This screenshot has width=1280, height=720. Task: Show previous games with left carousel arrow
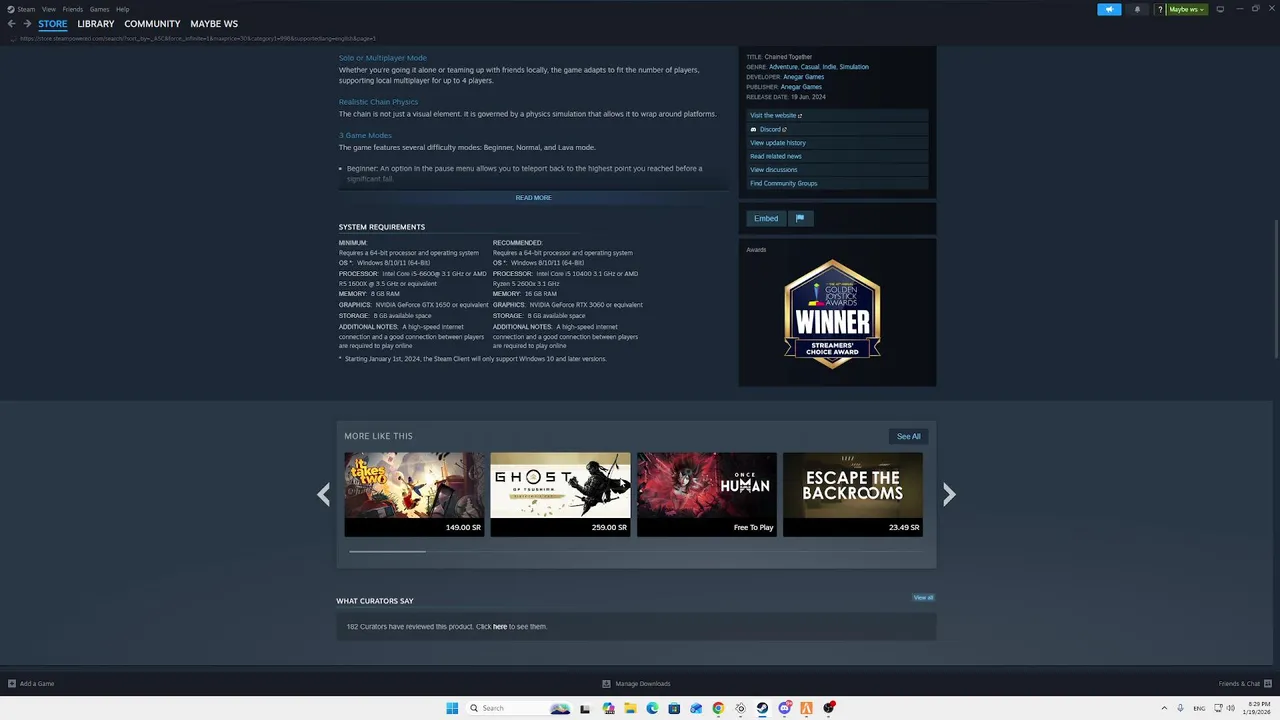[x=323, y=494]
